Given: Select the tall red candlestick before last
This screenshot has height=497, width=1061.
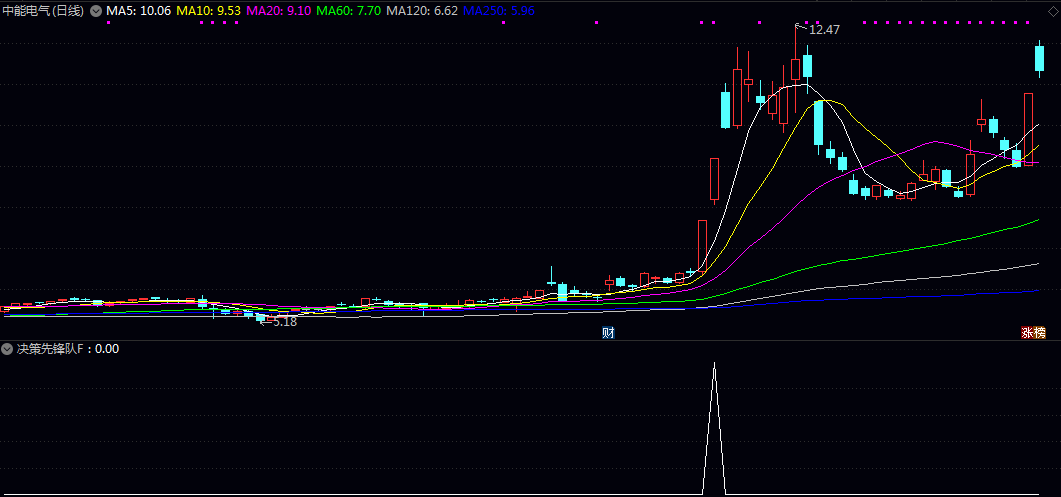Looking at the screenshot, I should (x=1029, y=129).
